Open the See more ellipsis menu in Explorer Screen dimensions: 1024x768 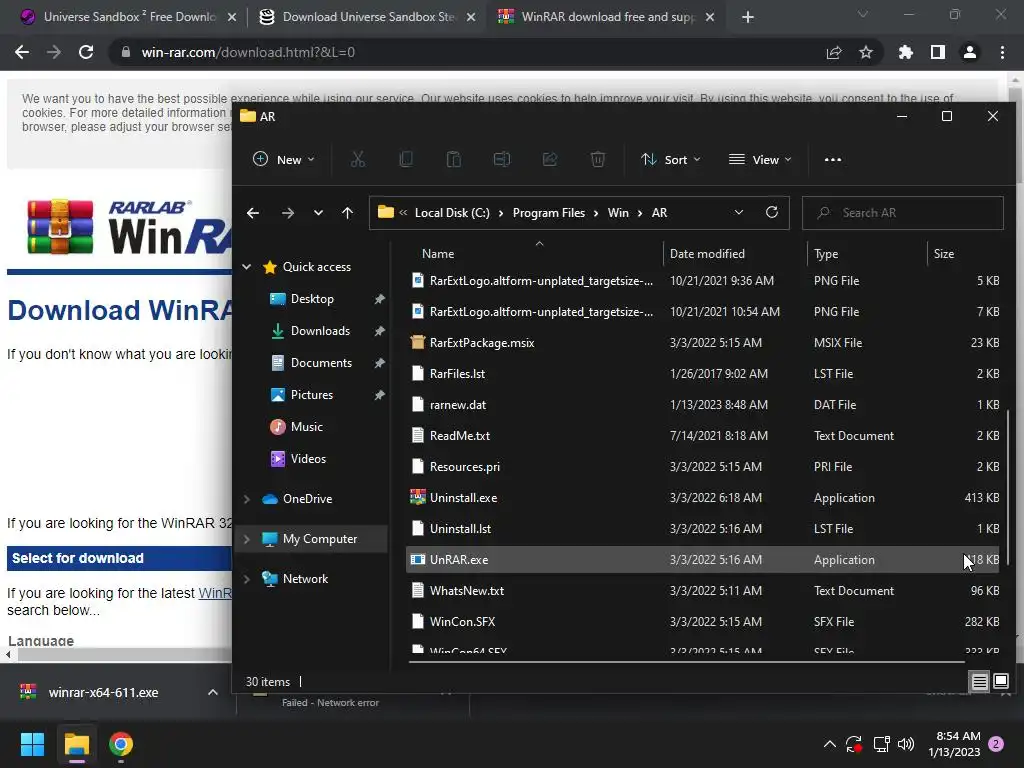click(833, 159)
